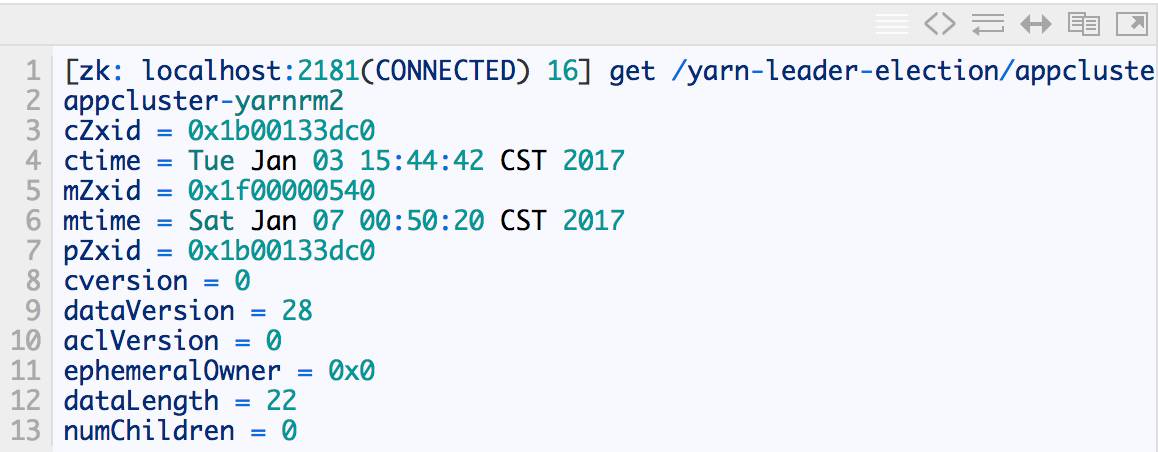
Task: Click the aclVersion = 0 line
Action: coord(173,340)
